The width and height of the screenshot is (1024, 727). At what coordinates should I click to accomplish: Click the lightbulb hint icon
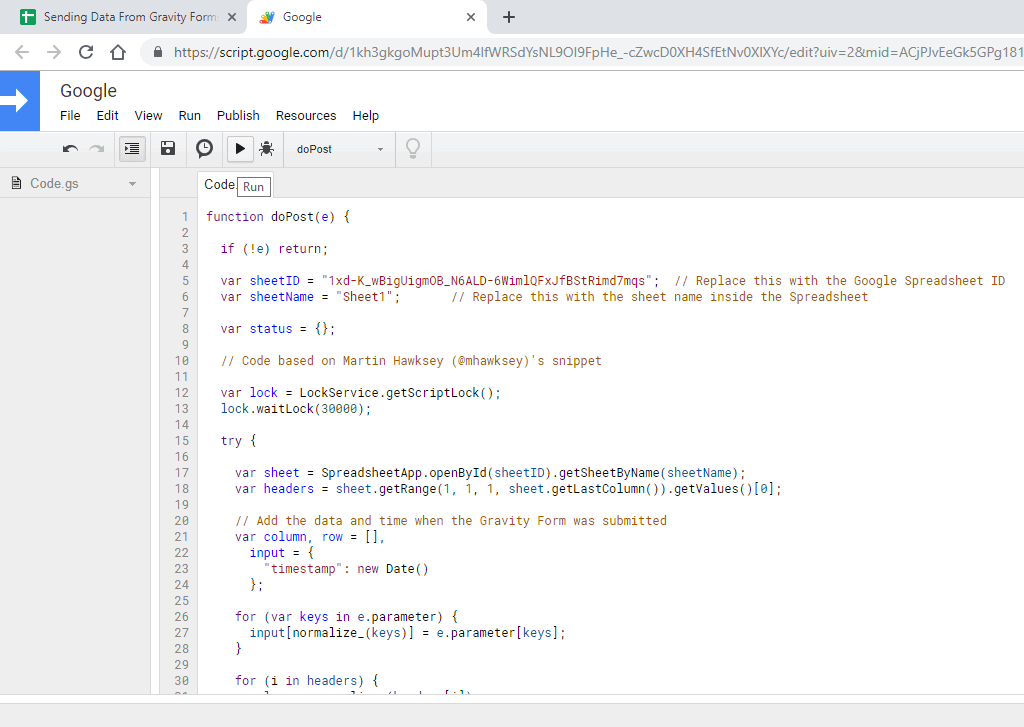coord(413,149)
